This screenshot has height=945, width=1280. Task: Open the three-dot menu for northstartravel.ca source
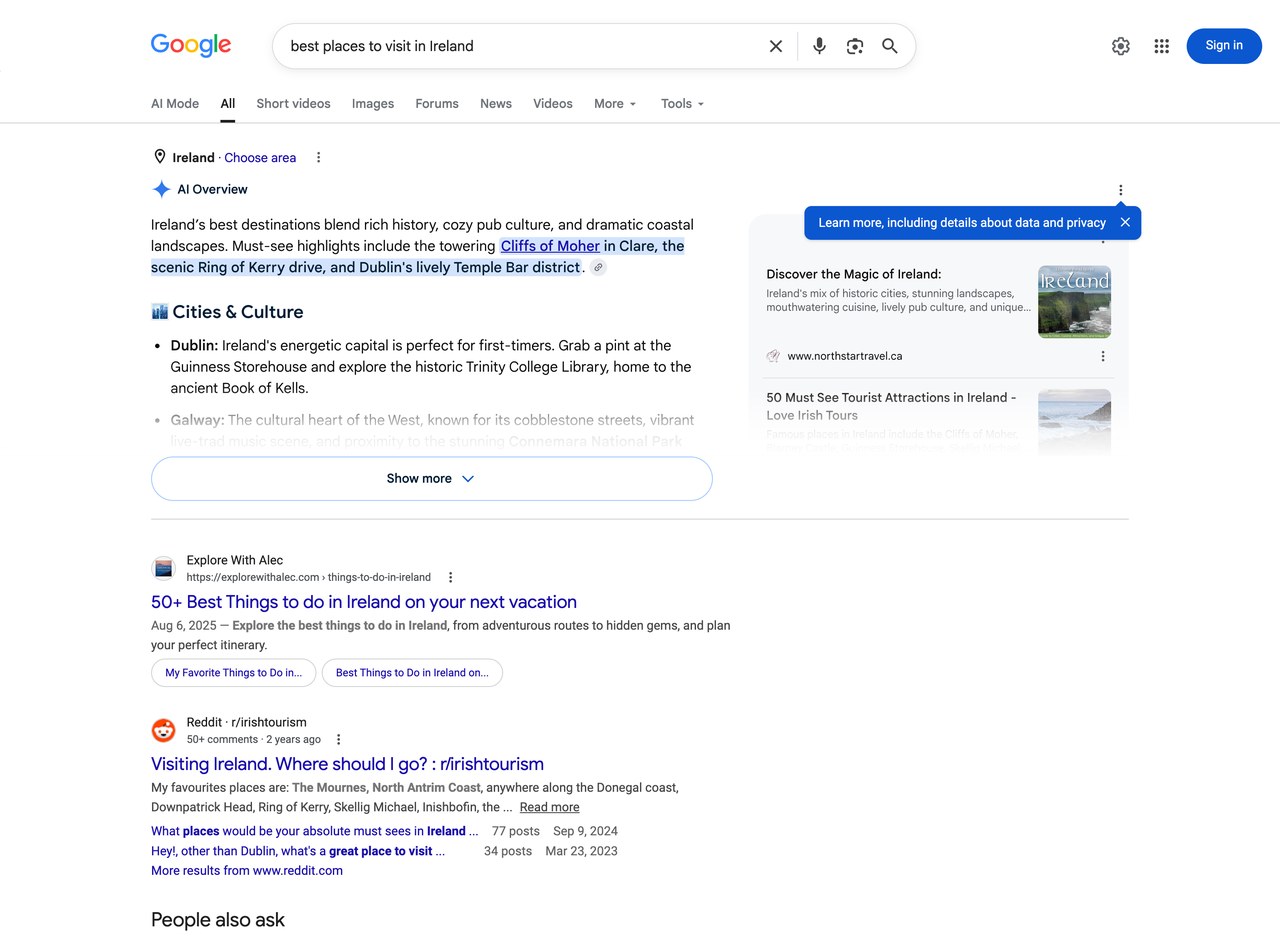1103,356
